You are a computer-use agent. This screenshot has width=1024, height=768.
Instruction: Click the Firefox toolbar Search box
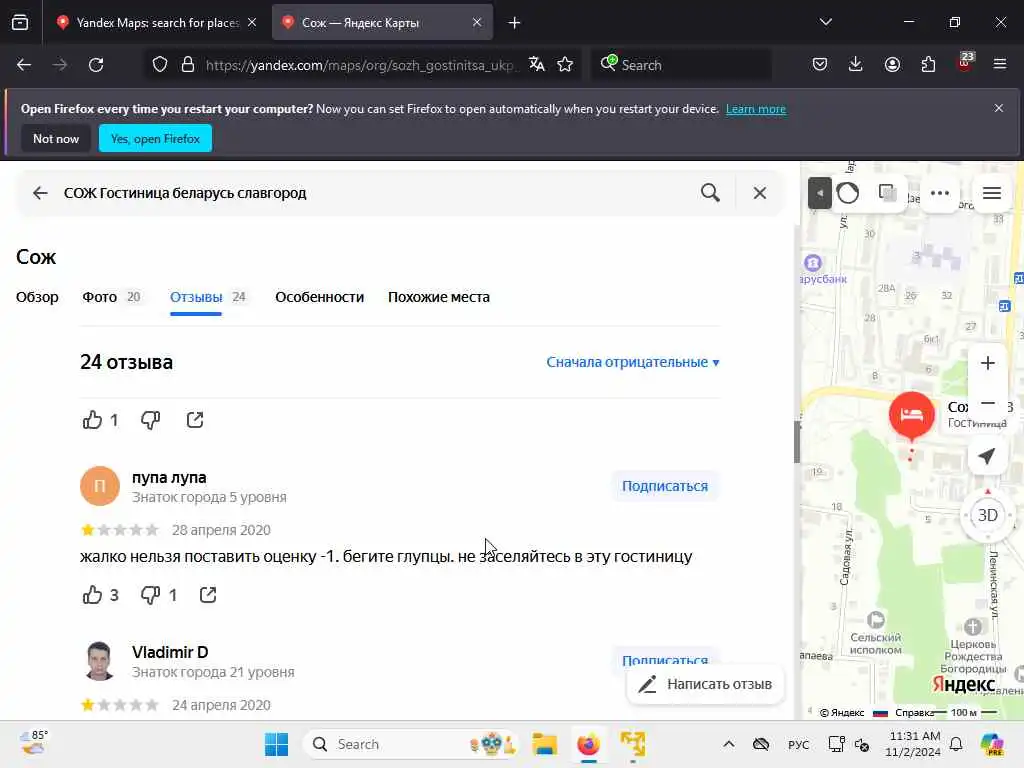pyautogui.click(x=681, y=65)
